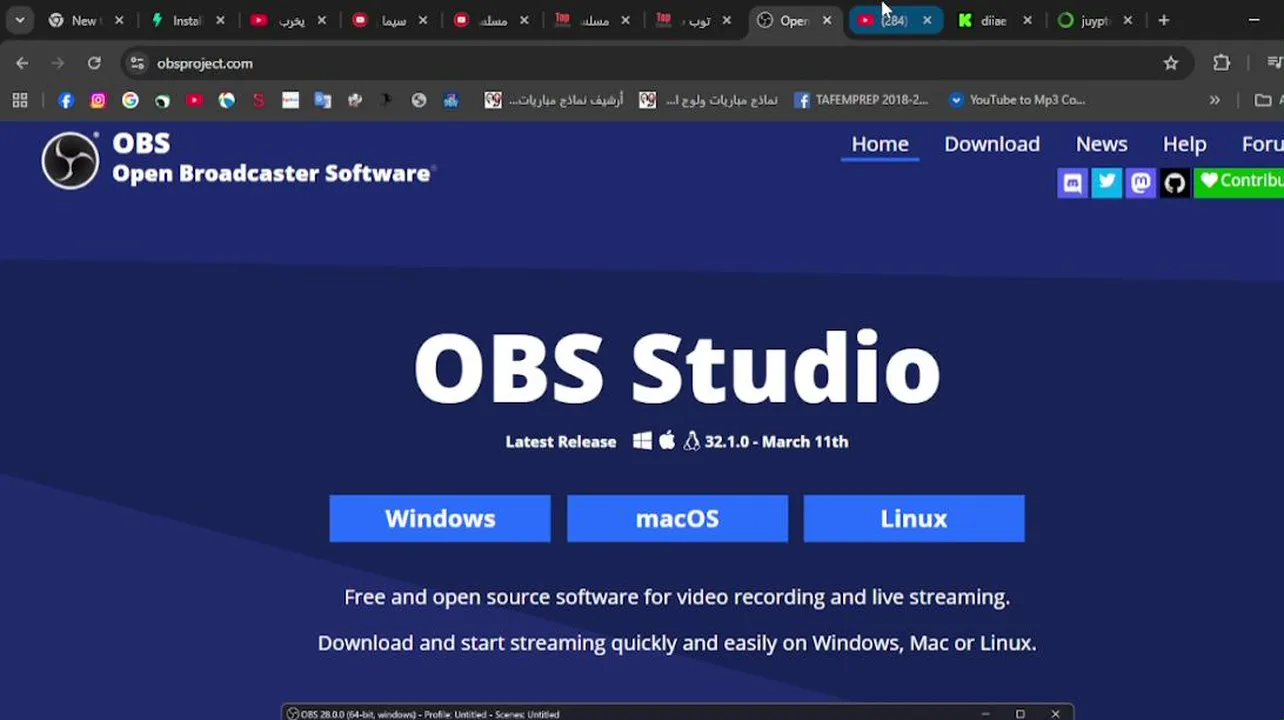Open OBS Twitter icon link
This screenshot has height=720, width=1284.
pos(1106,182)
